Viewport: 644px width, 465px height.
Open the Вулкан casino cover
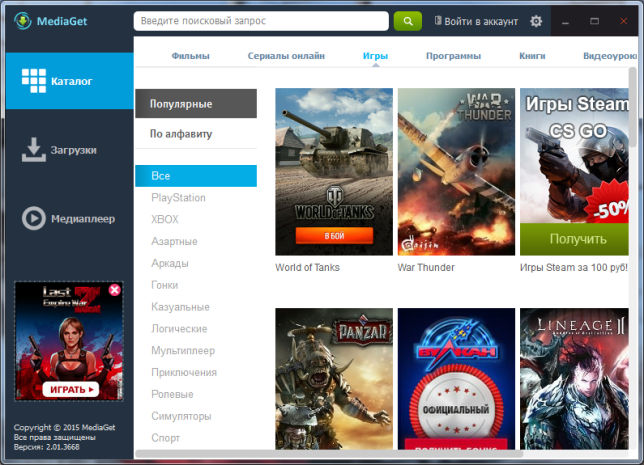click(456, 379)
